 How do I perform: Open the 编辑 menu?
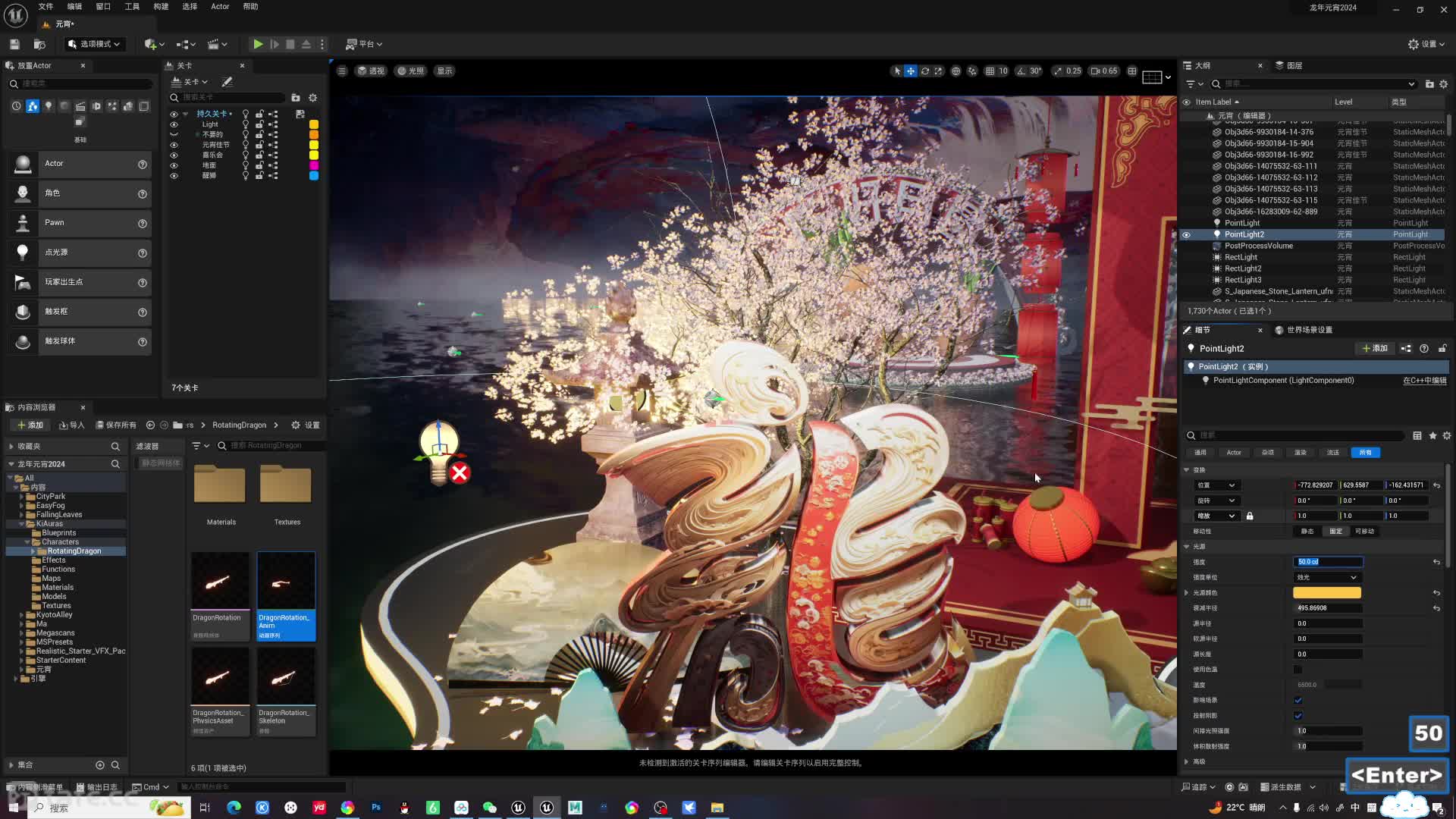74,7
